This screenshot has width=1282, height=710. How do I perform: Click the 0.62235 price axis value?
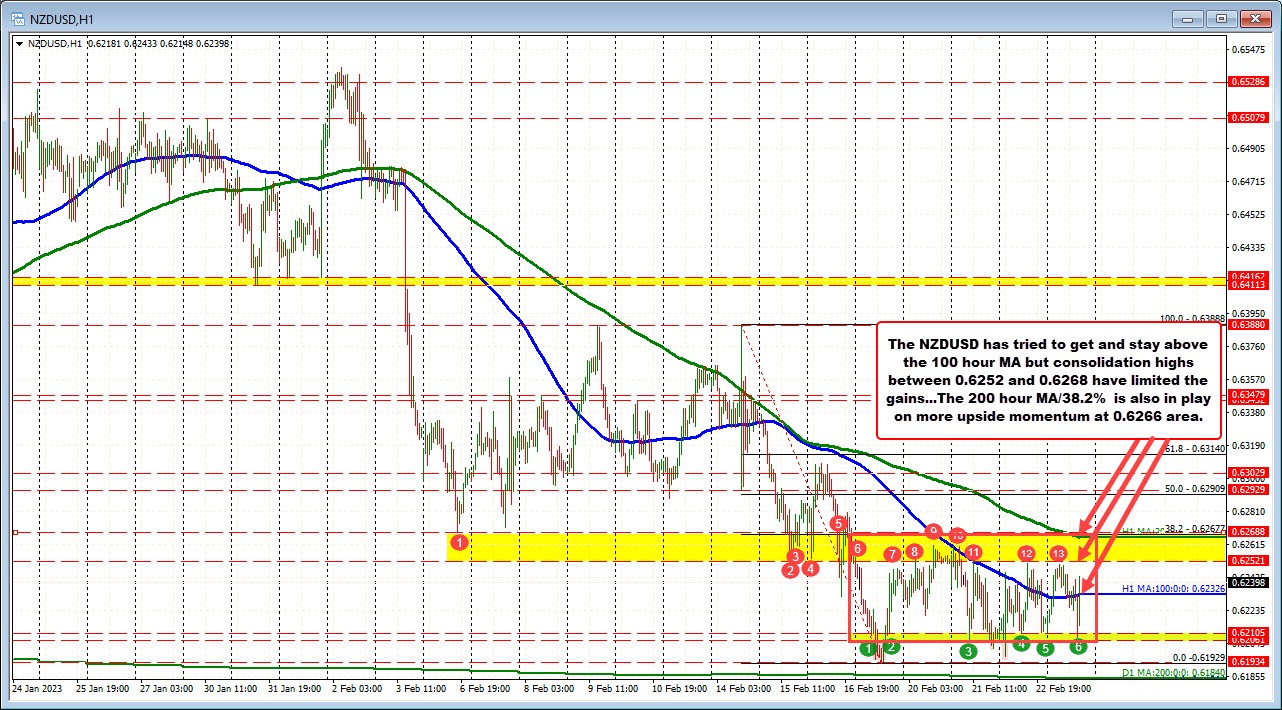tap(1248, 611)
